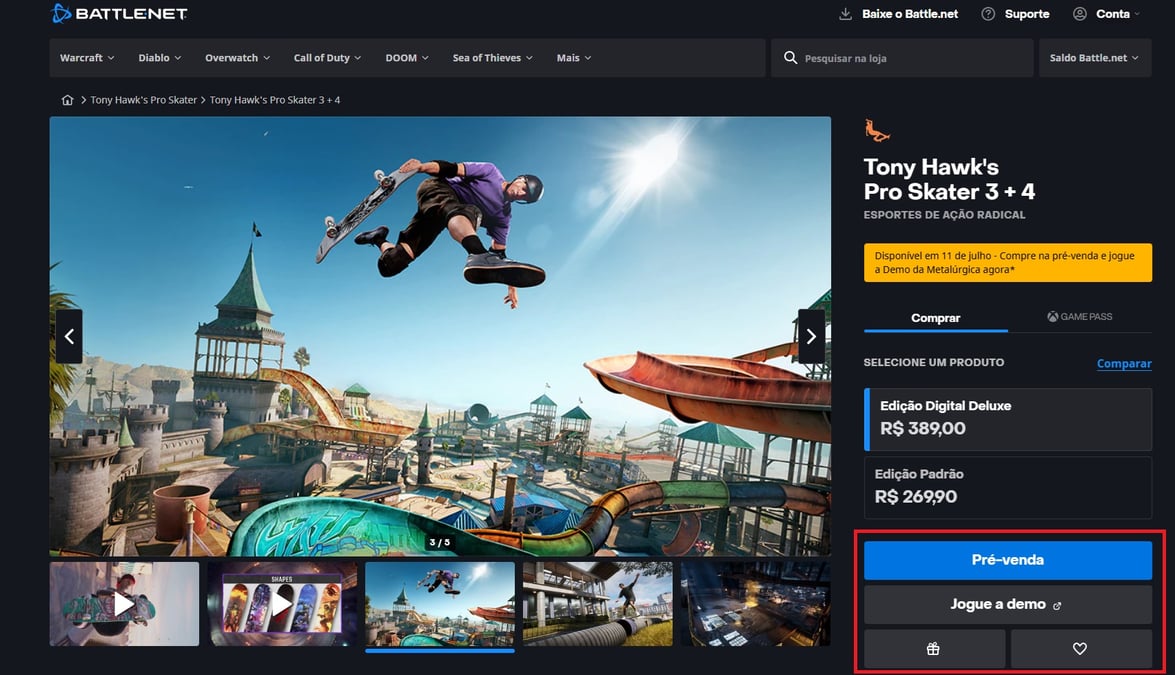Click the Pesquisar na loja search field
Image resolution: width=1175 pixels, height=675 pixels.
(902, 58)
